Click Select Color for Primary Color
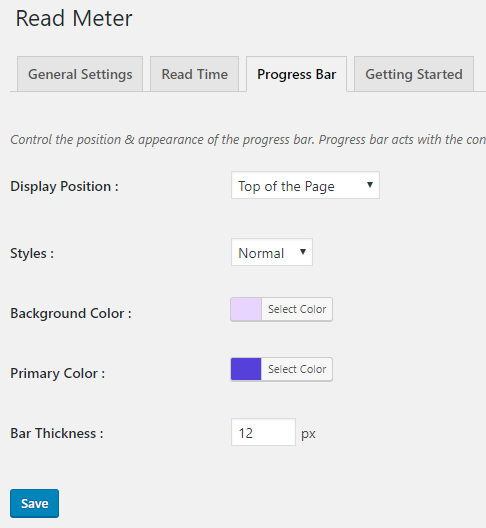 pos(297,369)
